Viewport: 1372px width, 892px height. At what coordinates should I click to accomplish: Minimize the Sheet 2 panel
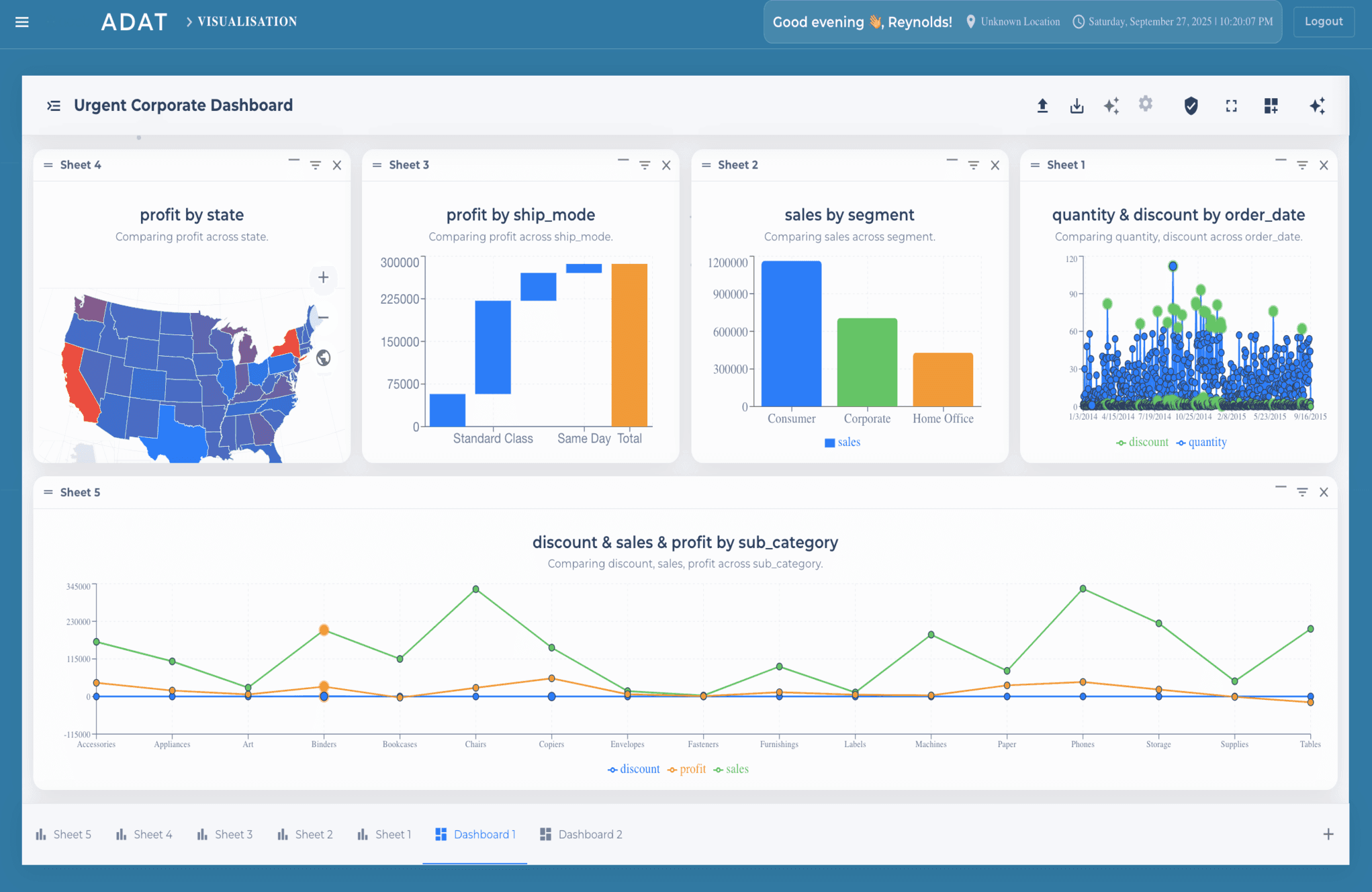[x=952, y=161]
